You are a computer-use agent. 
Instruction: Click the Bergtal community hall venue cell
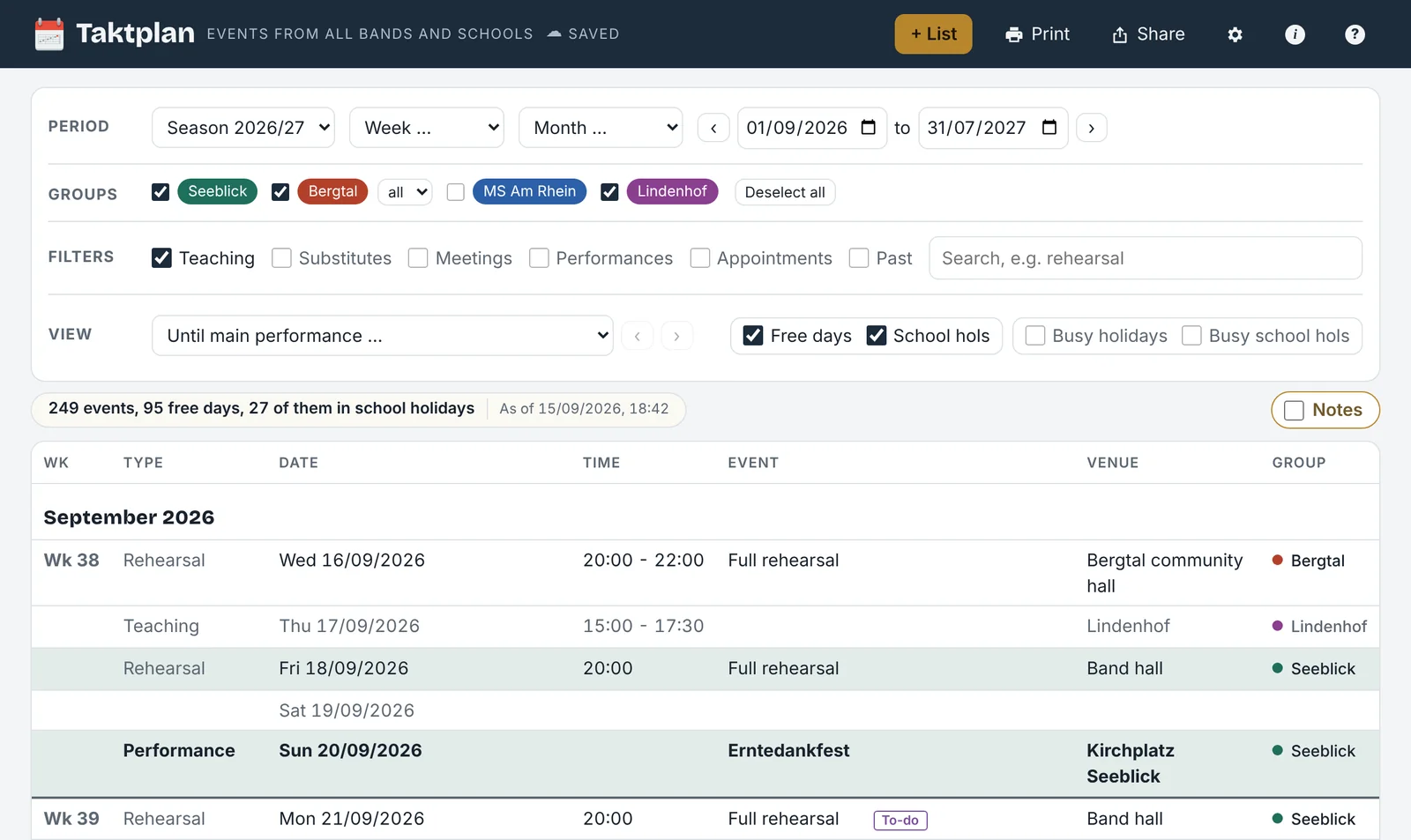click(x=1164, y=573)
